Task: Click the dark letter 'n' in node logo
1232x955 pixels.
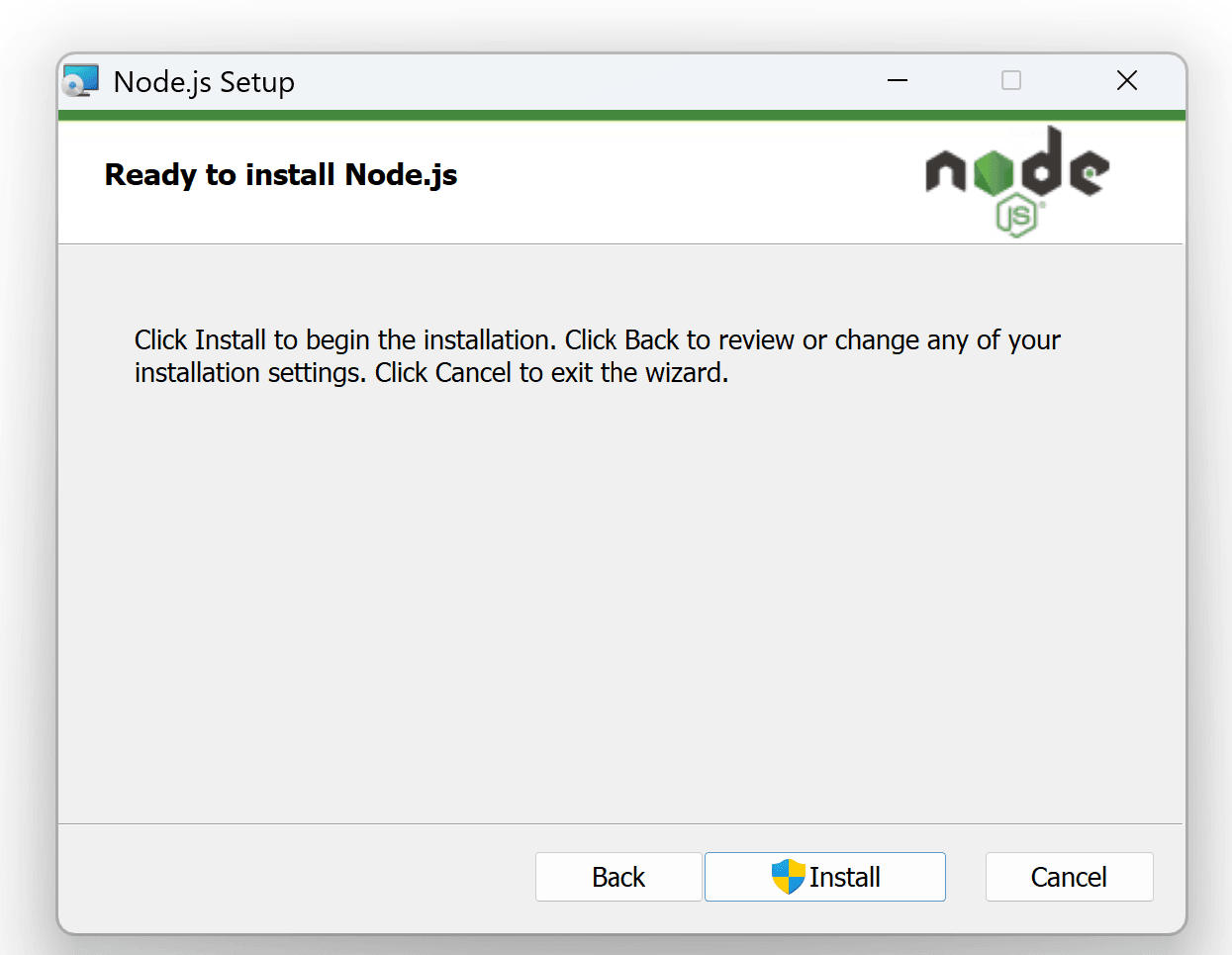Action: (x=945, y=172)
